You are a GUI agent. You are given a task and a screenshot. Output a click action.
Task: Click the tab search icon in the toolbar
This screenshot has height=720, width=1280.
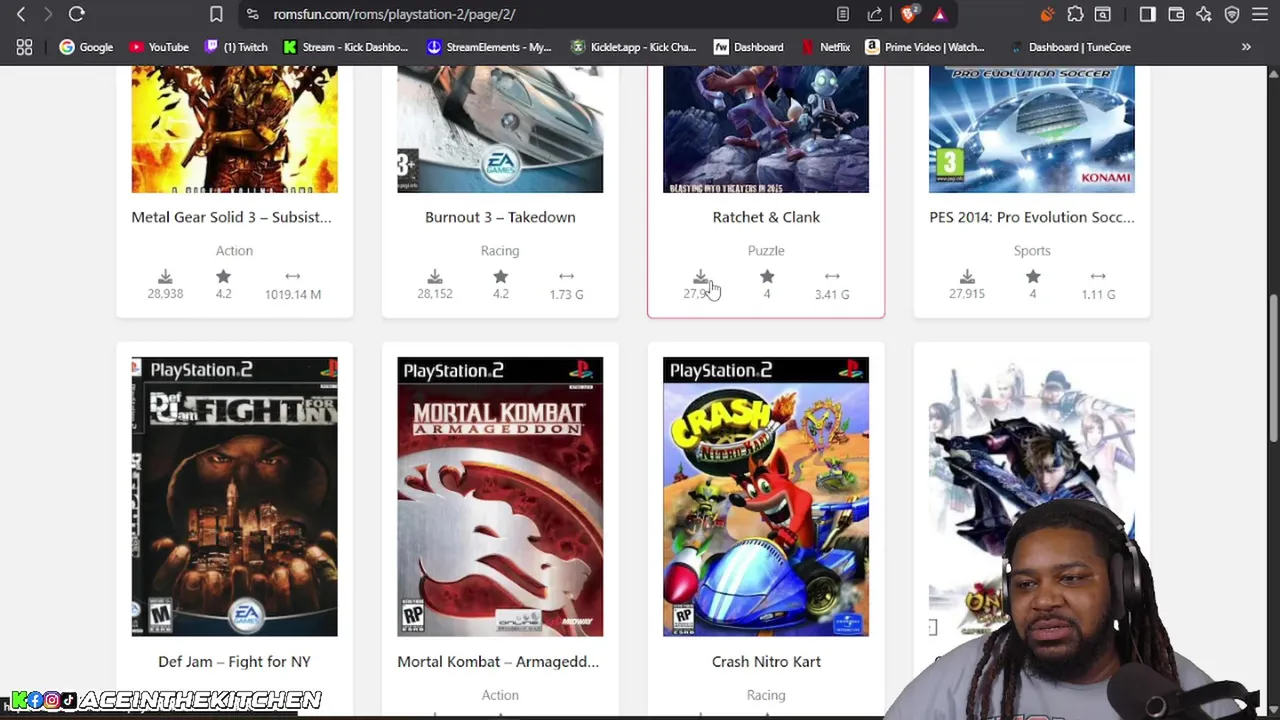(1103, 14)
